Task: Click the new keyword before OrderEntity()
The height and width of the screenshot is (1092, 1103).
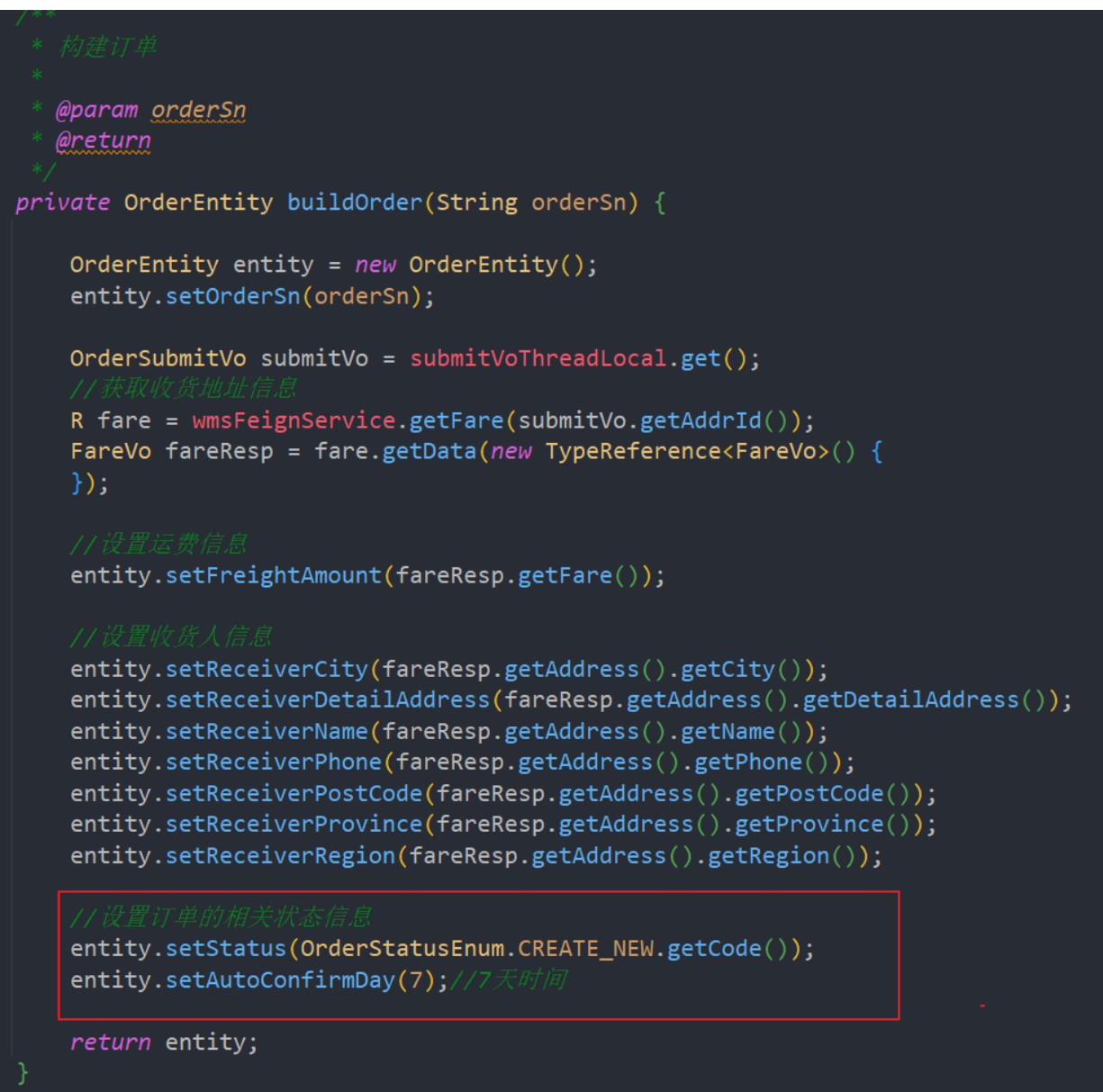Action: (x=375, y=265)
